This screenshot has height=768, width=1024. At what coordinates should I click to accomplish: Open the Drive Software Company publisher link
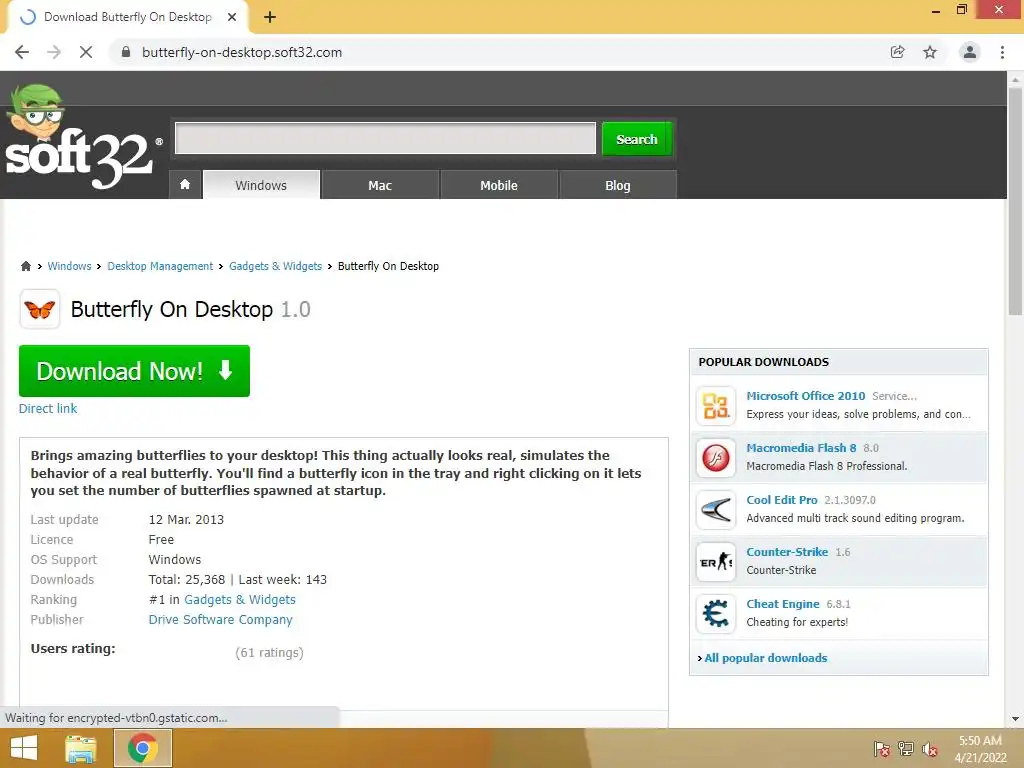[x=221, y=619]
